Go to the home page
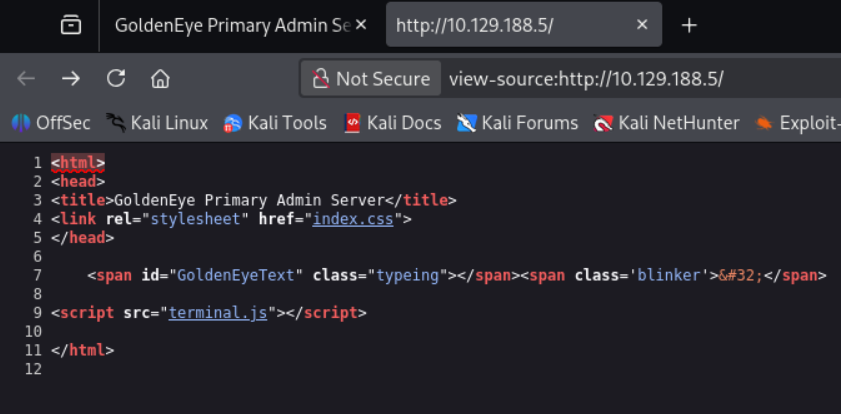The image size is (841, 414). click(160, 79)
